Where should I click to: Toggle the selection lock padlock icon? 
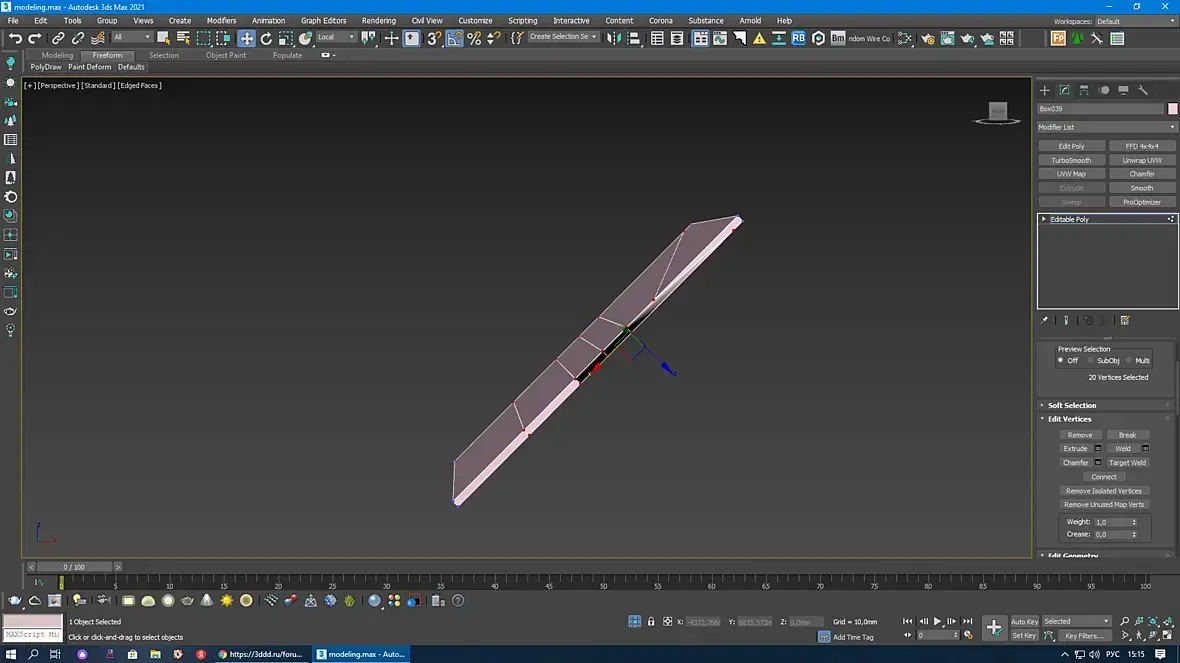point(652,621)
